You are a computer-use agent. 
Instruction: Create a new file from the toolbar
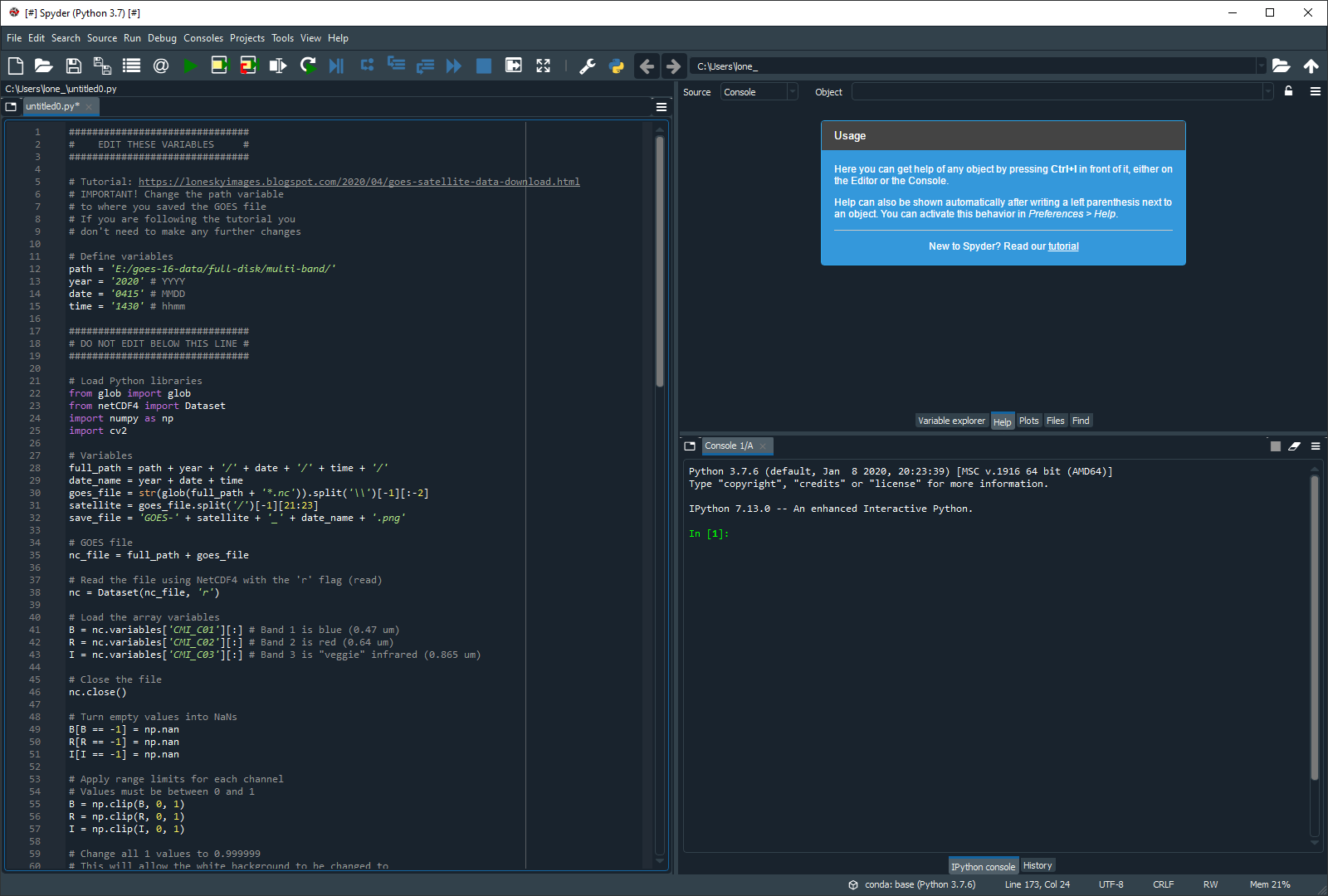[x=15, y=66]
